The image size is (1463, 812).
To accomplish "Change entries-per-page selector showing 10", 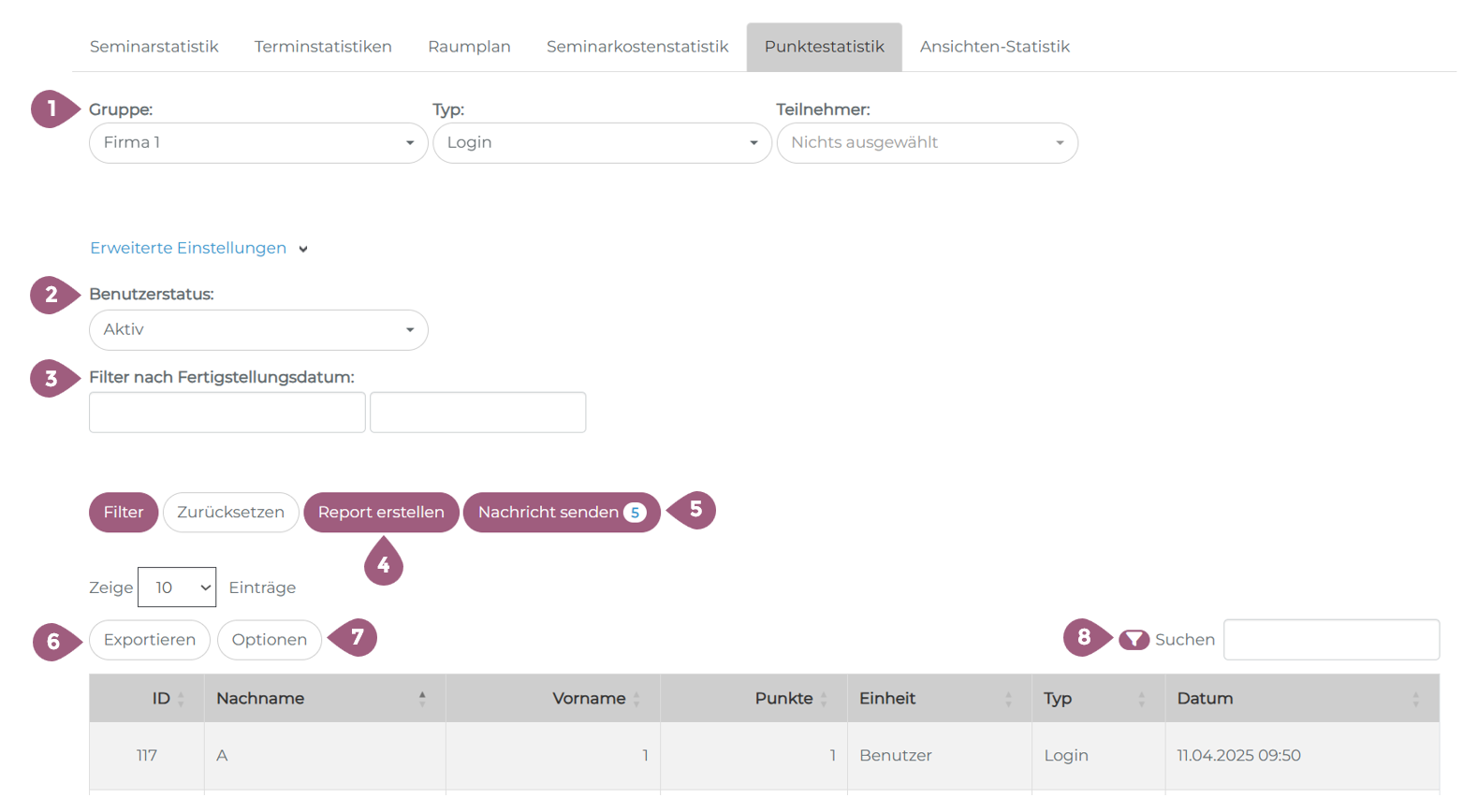I will [x=177, y=587].
